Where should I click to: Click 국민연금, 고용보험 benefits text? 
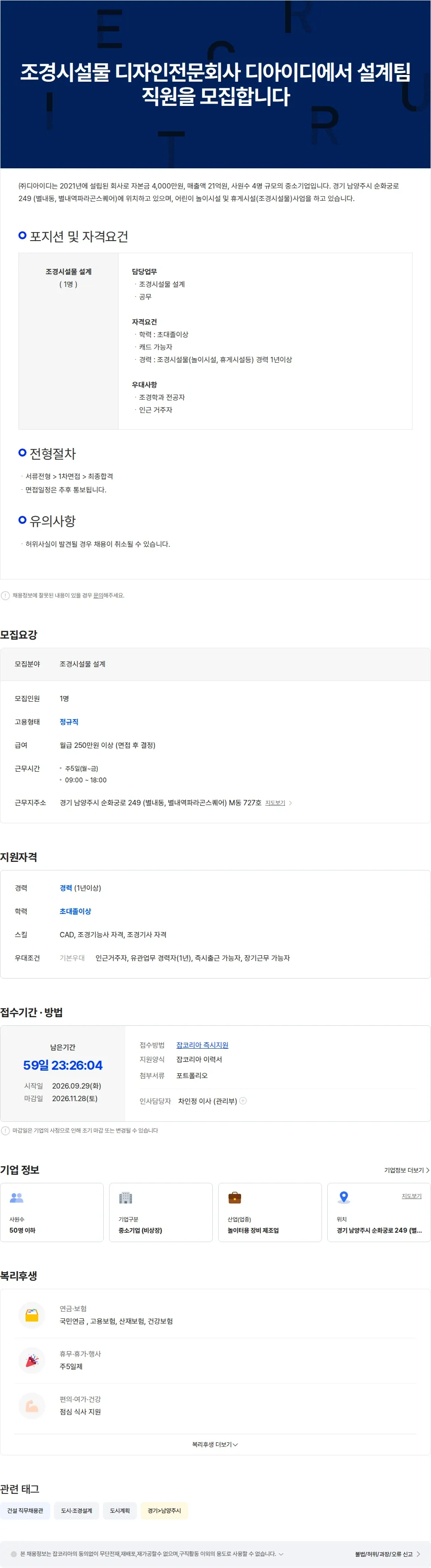tap(116, 1322)
